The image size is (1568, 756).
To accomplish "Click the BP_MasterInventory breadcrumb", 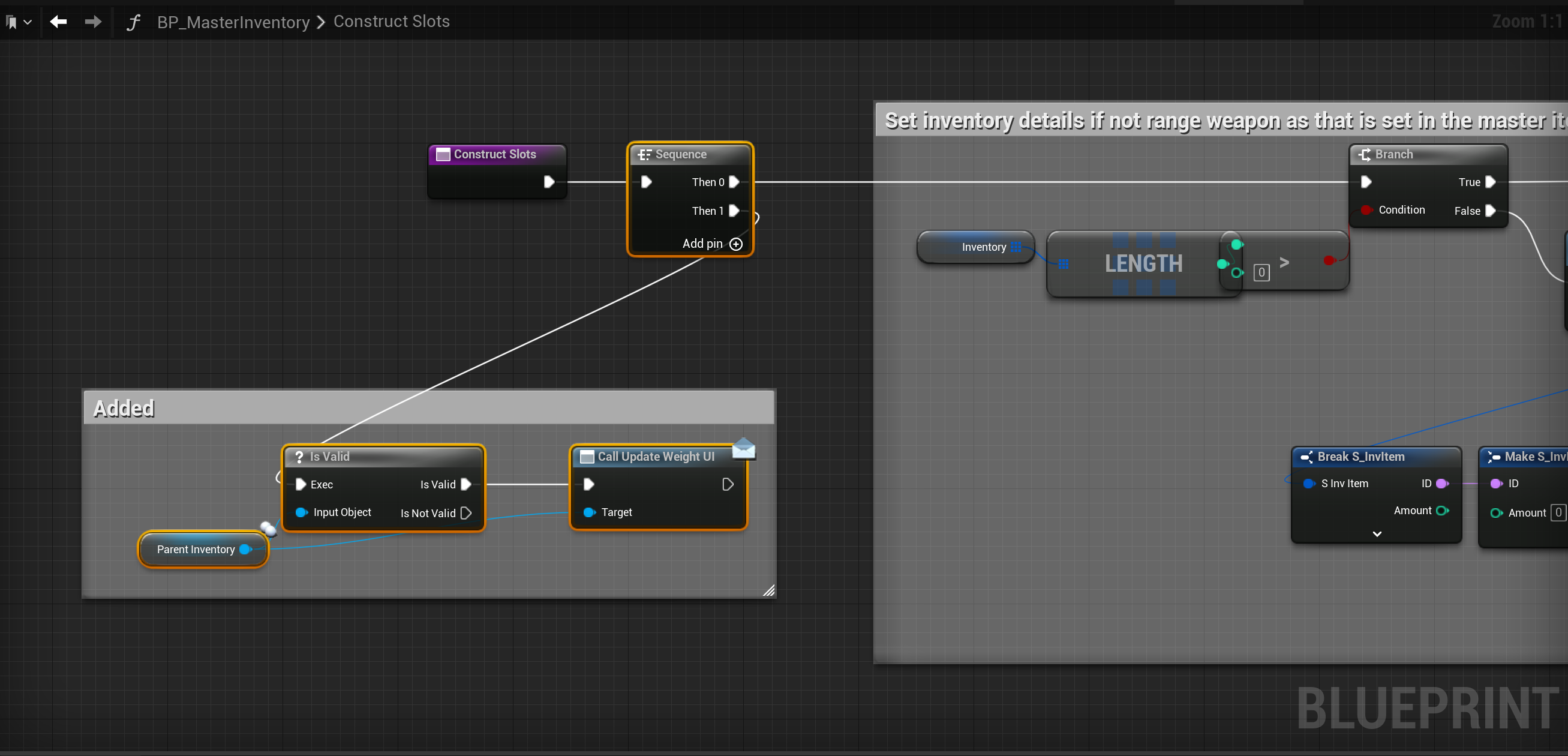I will coord(233,22).
